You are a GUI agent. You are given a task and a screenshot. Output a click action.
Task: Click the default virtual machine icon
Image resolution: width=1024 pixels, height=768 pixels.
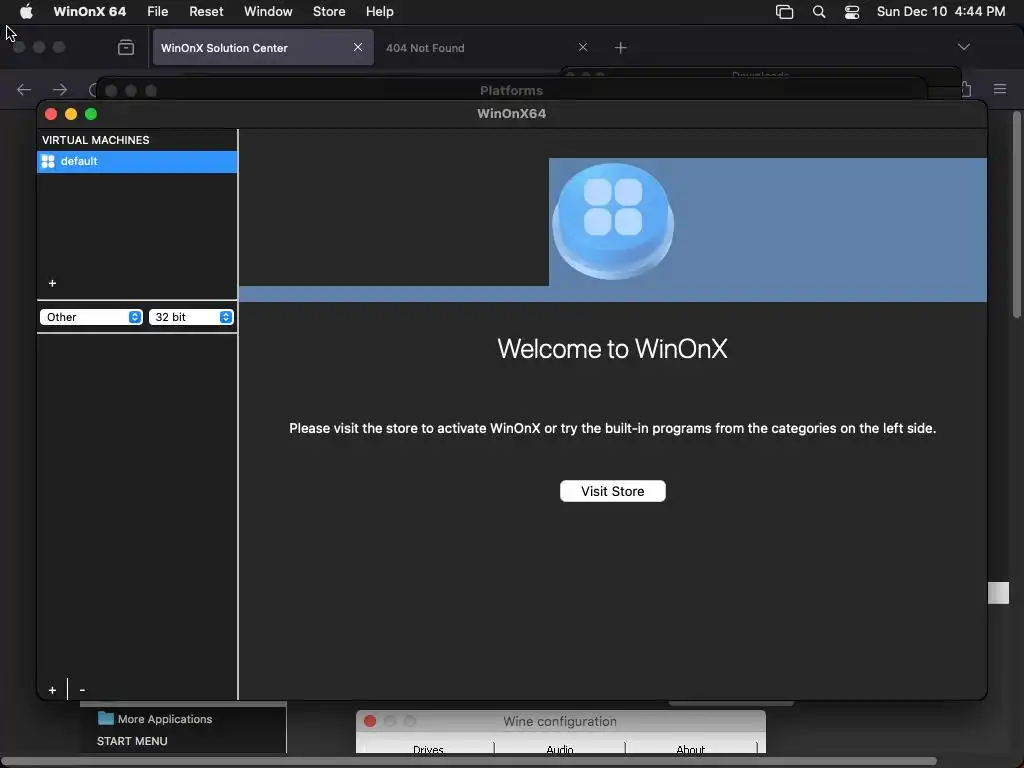click(48, 161)
